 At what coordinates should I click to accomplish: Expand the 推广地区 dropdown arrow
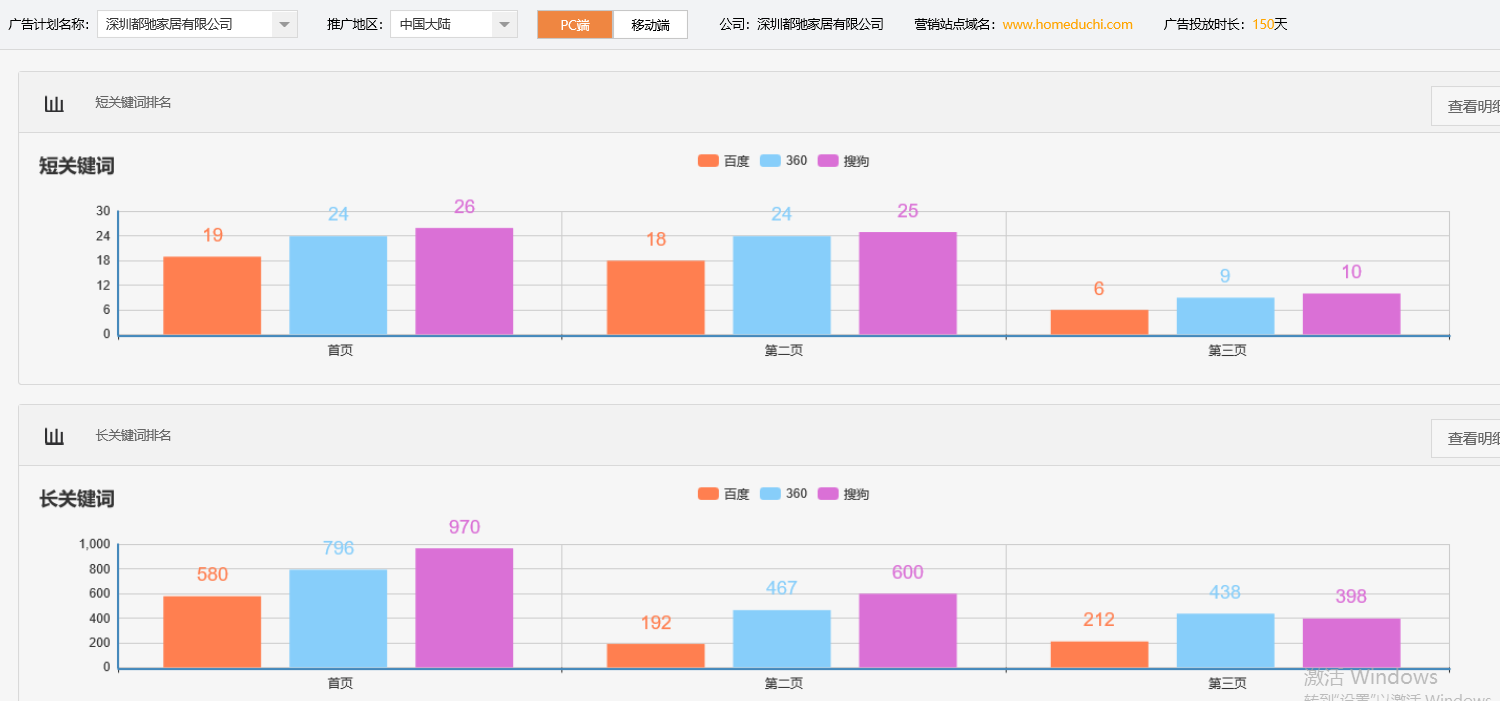504,25
